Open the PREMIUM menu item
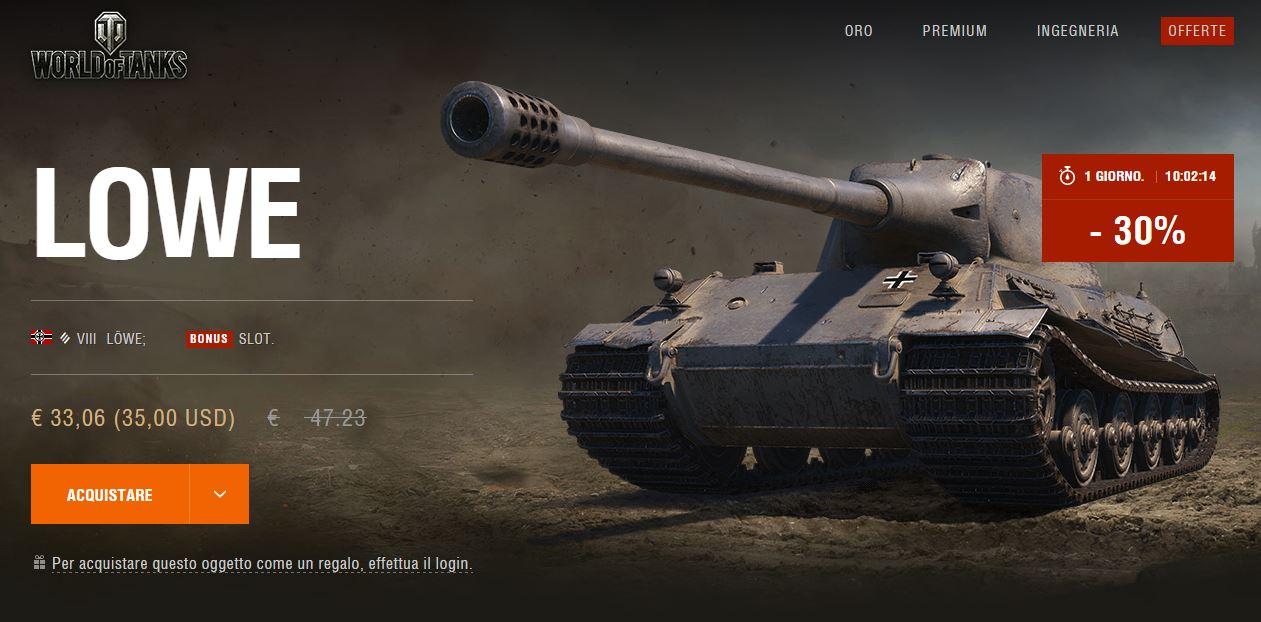The width and height of the screenshot is (1261, 622). [x=955, y=31]
